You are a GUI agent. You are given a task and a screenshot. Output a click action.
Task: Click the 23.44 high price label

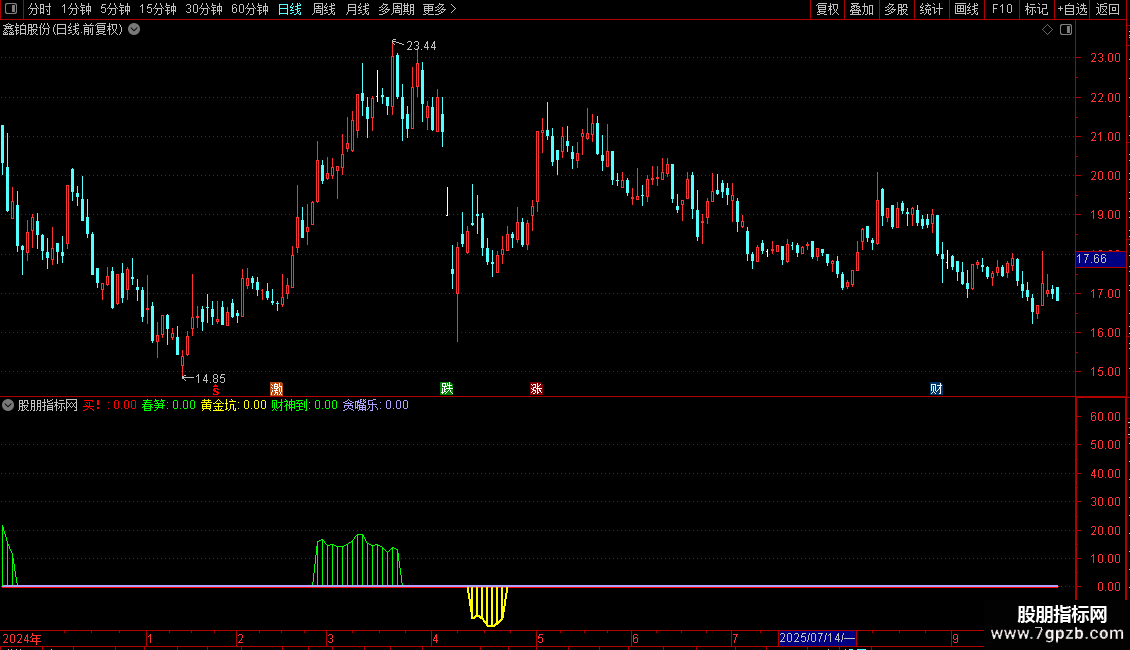421,45
